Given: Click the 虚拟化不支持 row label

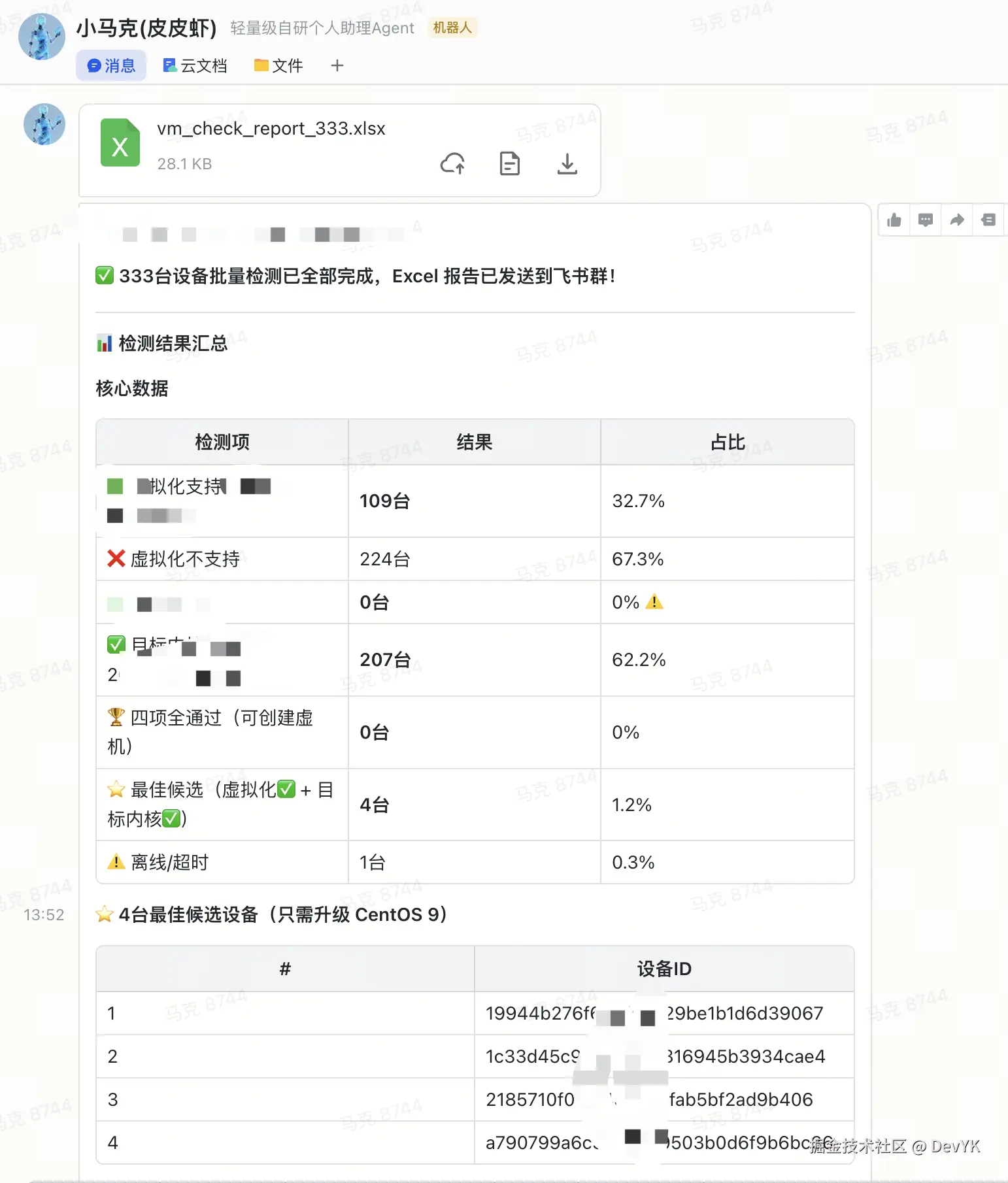Looking at the screenshot, I should pyautogui.click(x=174, y=559).
